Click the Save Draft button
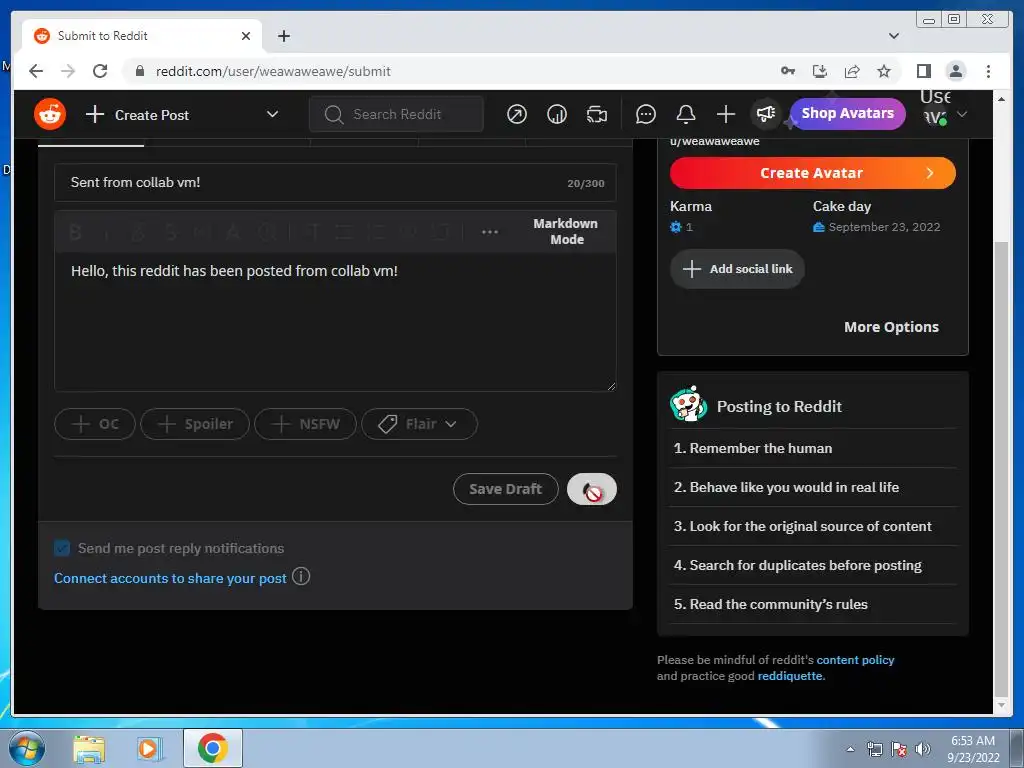Viewport: 1024px width, 768px height. pos(505,489)
